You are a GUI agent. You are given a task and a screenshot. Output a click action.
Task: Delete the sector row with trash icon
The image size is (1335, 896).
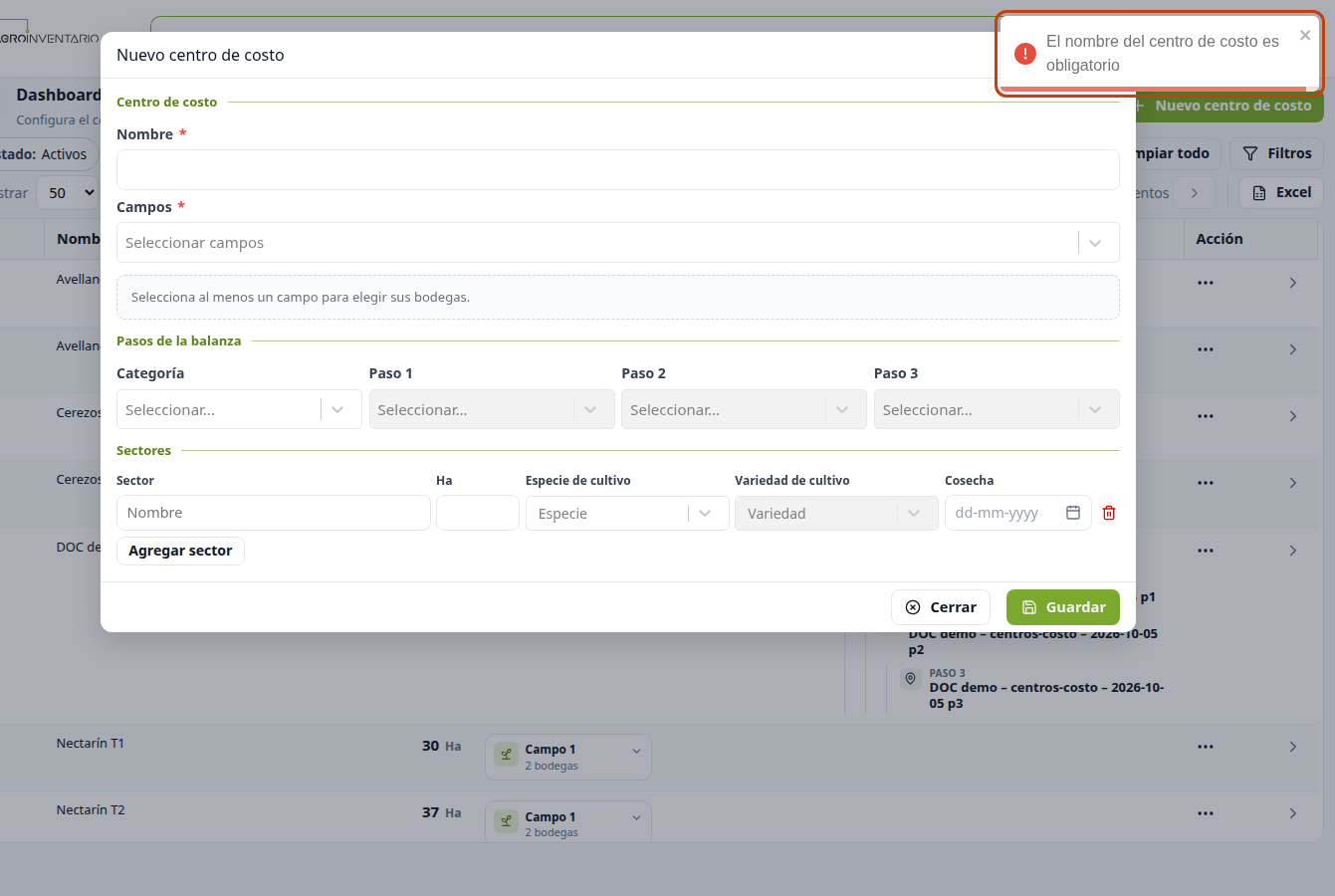click(x=1109, y=513)
